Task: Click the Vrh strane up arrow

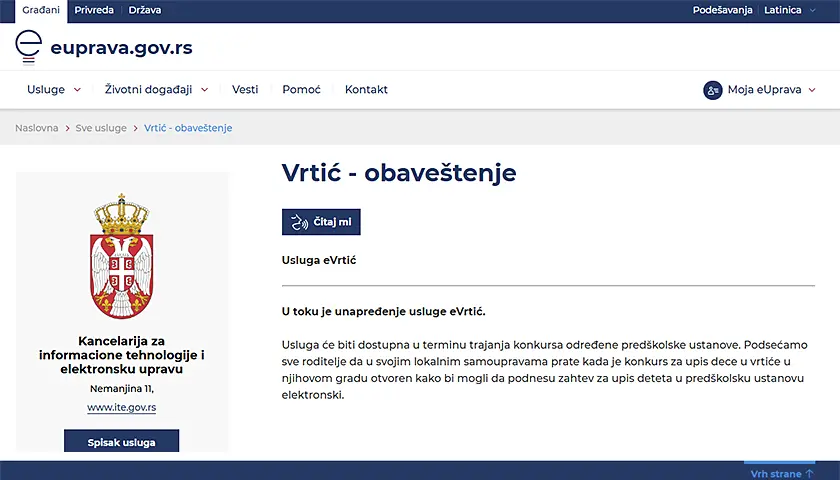Action: pyautogui.click(x=809, y=474)
